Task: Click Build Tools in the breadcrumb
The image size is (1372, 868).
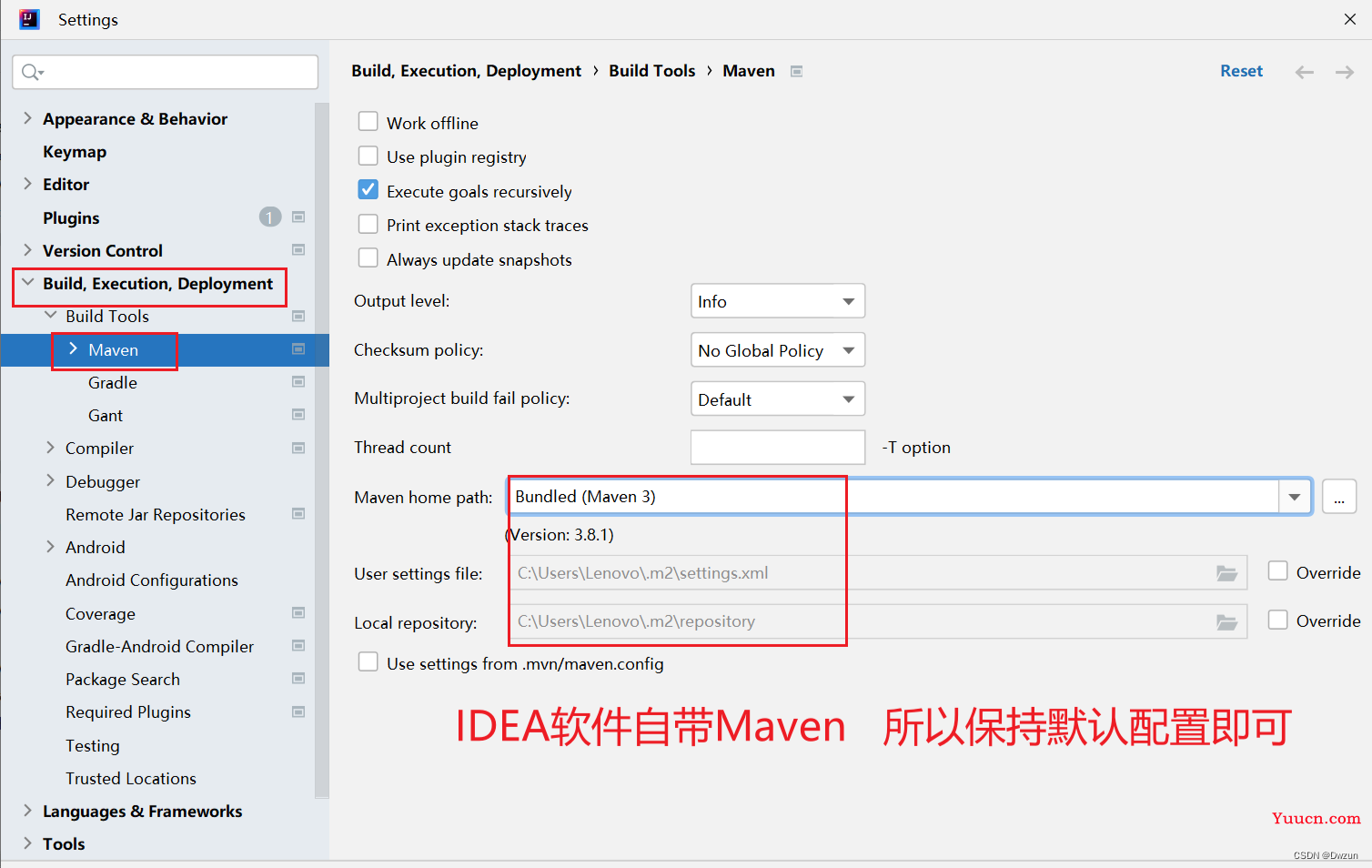Action: pyautogui.click(x=652, y=71)
